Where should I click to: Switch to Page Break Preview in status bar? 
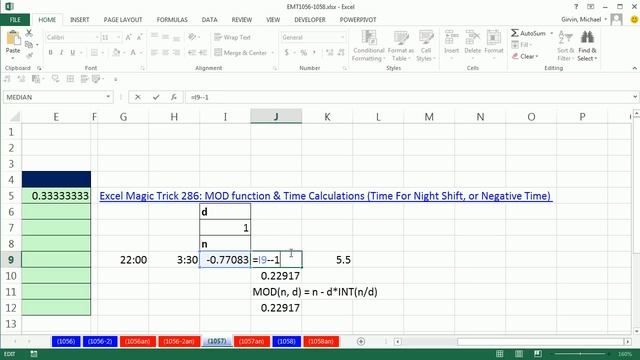[538, 354]
